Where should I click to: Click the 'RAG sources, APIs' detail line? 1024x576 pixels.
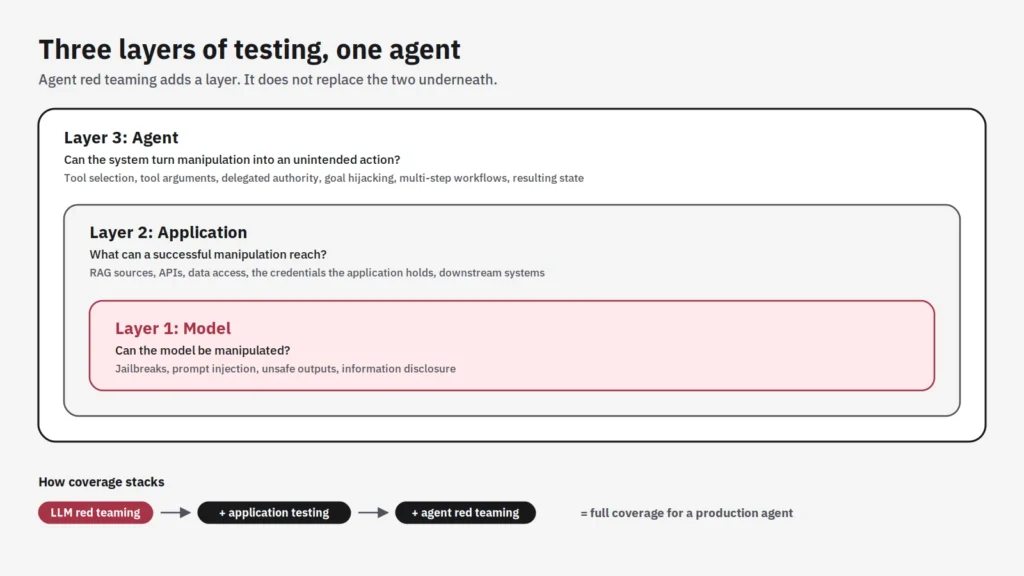pyautogui.click(x=317, y=273)
